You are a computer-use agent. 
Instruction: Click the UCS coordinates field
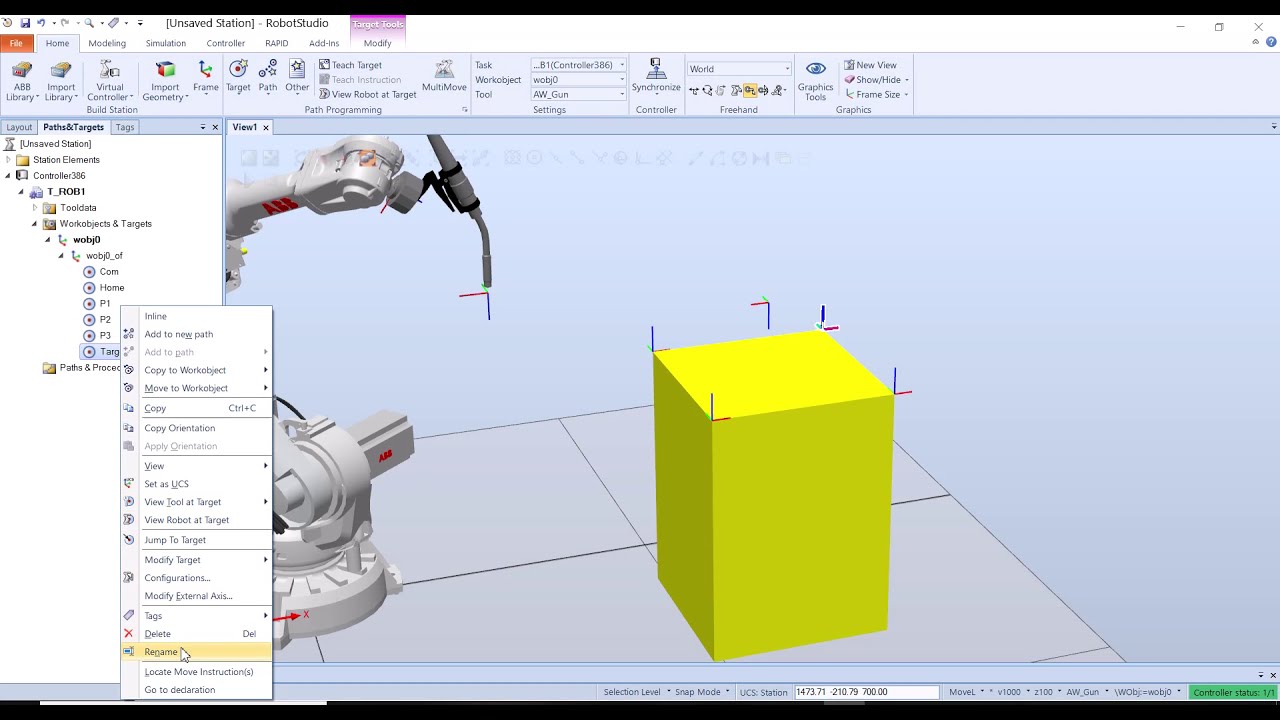pyautogui.click(x=866, y=692)
